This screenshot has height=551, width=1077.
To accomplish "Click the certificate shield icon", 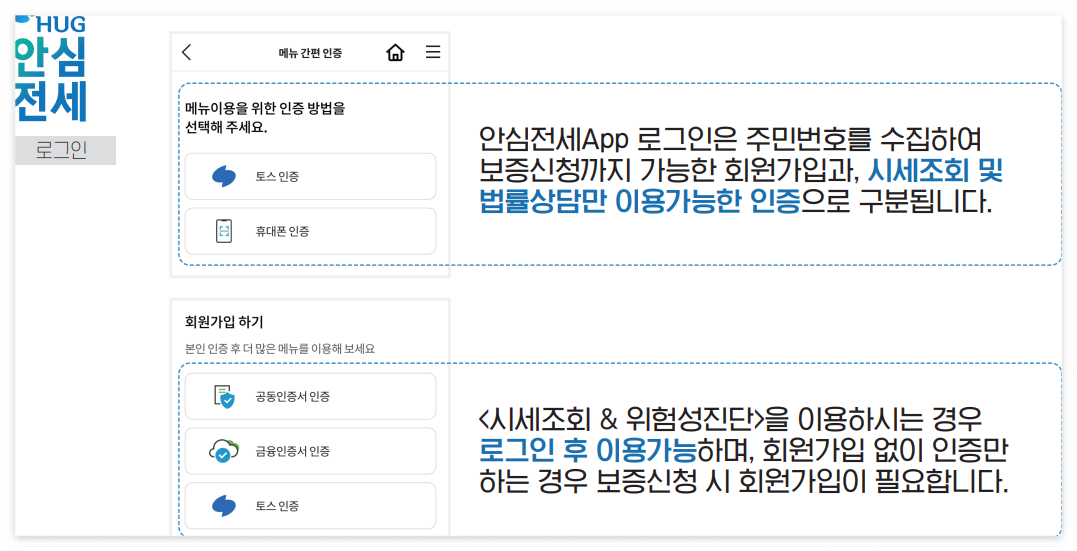I will (224, 396).
